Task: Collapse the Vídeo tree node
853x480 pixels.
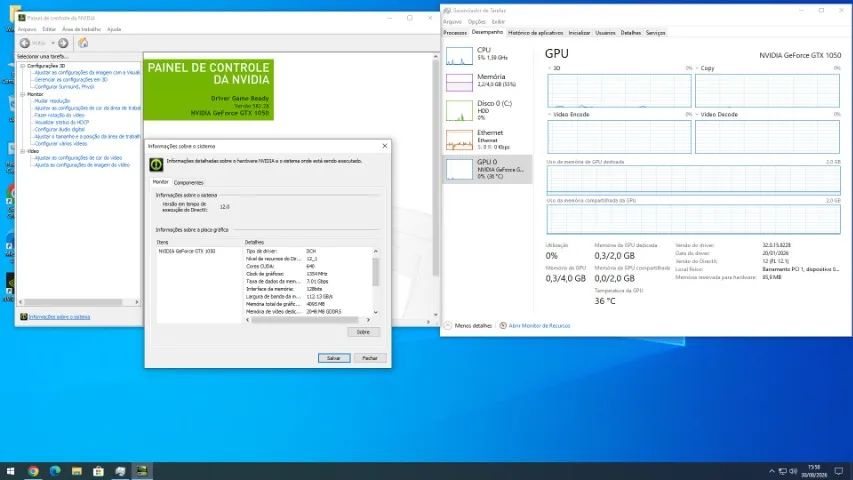Action: tap(23, 151)
